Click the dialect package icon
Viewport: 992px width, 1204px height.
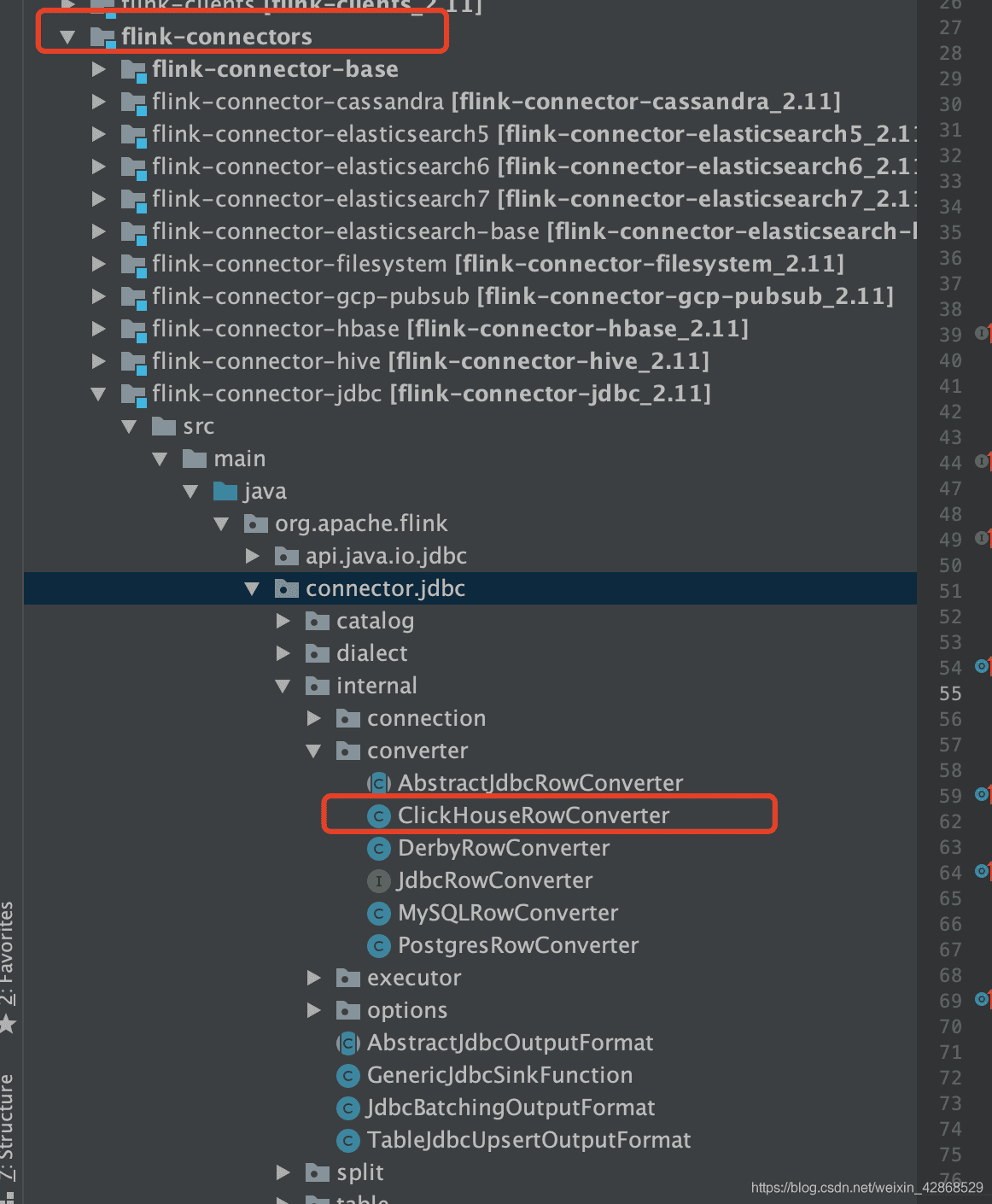coord(318,652)
